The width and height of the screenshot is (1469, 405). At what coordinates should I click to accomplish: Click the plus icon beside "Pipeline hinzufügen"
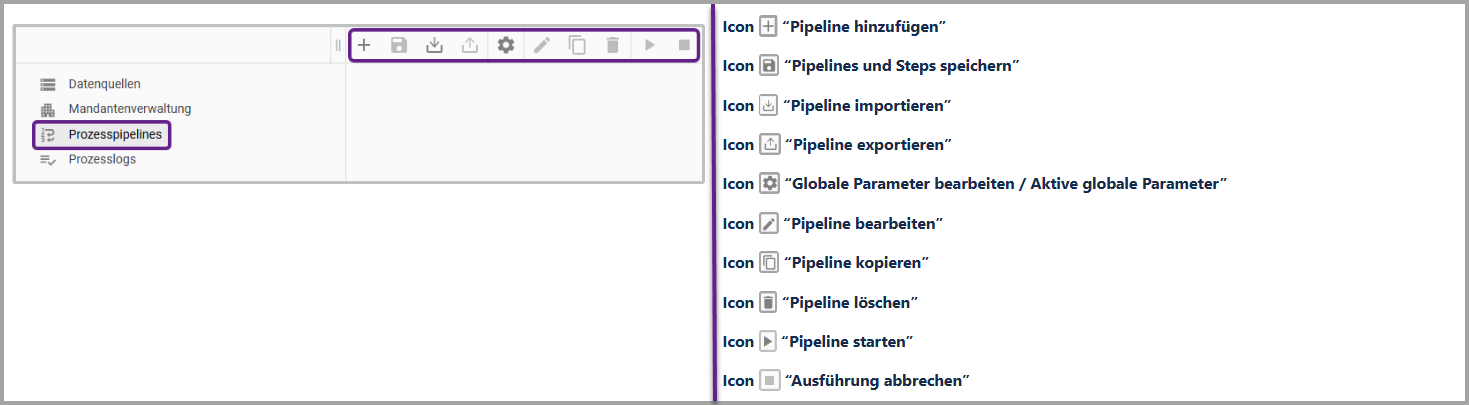pos(768,26)
